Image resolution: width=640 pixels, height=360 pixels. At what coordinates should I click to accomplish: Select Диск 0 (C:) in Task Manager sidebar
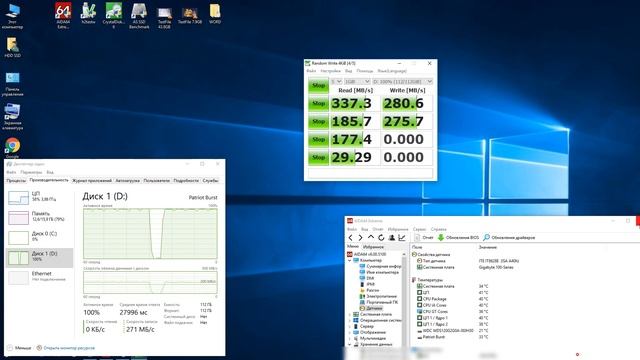pyautogui.click(x=39, y=237)
